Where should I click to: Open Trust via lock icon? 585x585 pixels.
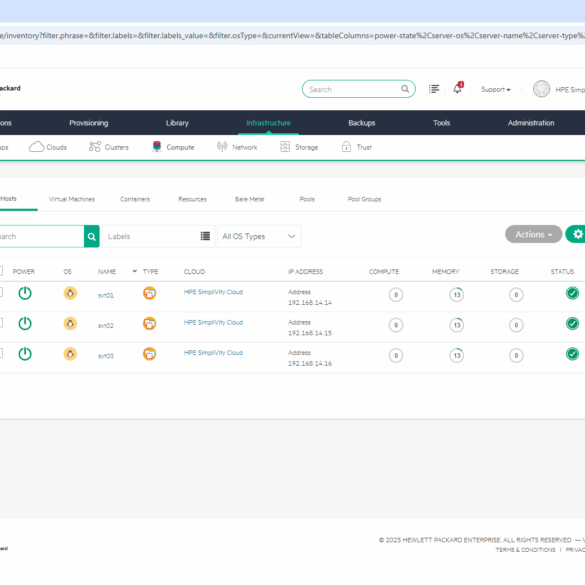click(x=346, y=147)
